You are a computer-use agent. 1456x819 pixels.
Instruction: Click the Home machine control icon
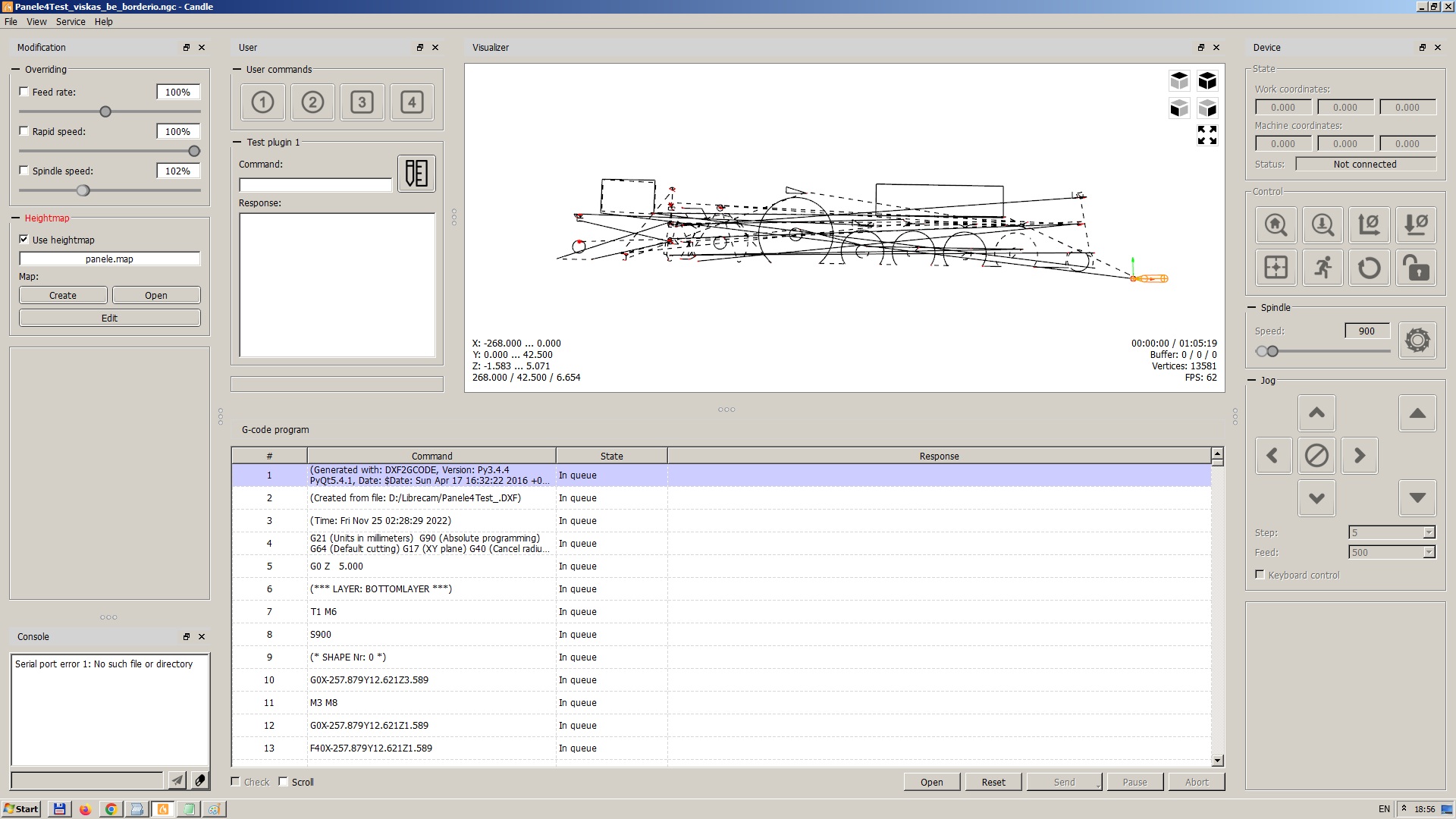[1276, 225]
